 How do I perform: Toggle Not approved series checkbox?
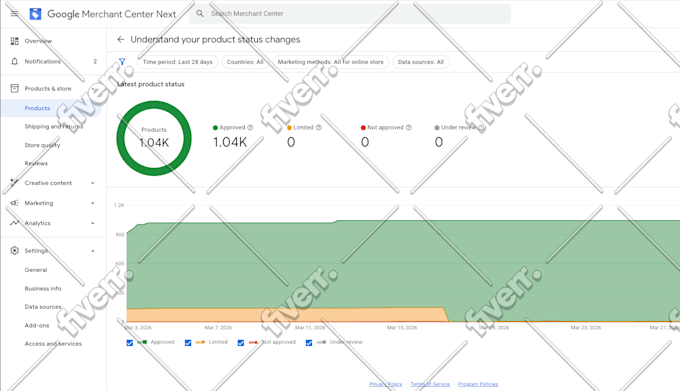241,342
